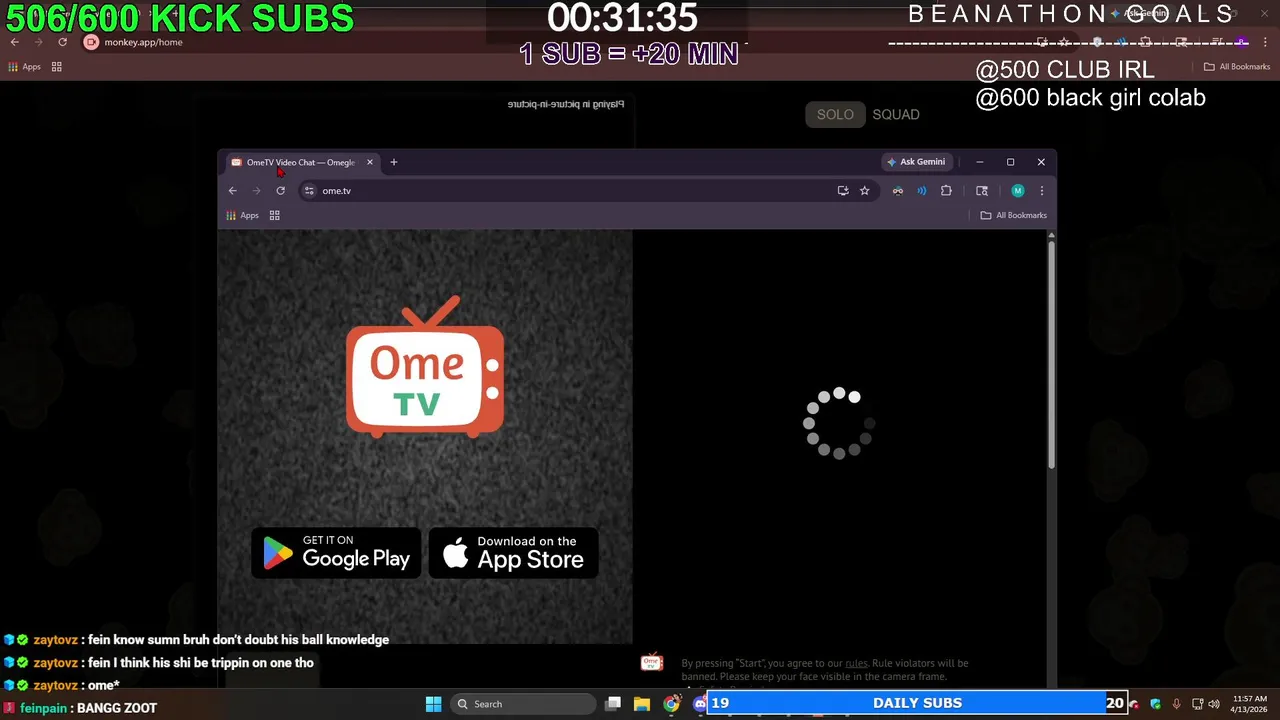Click the tab search icon in OmeTV window
The height and width of the screenshot is (720, 1280).
point(982,191)
